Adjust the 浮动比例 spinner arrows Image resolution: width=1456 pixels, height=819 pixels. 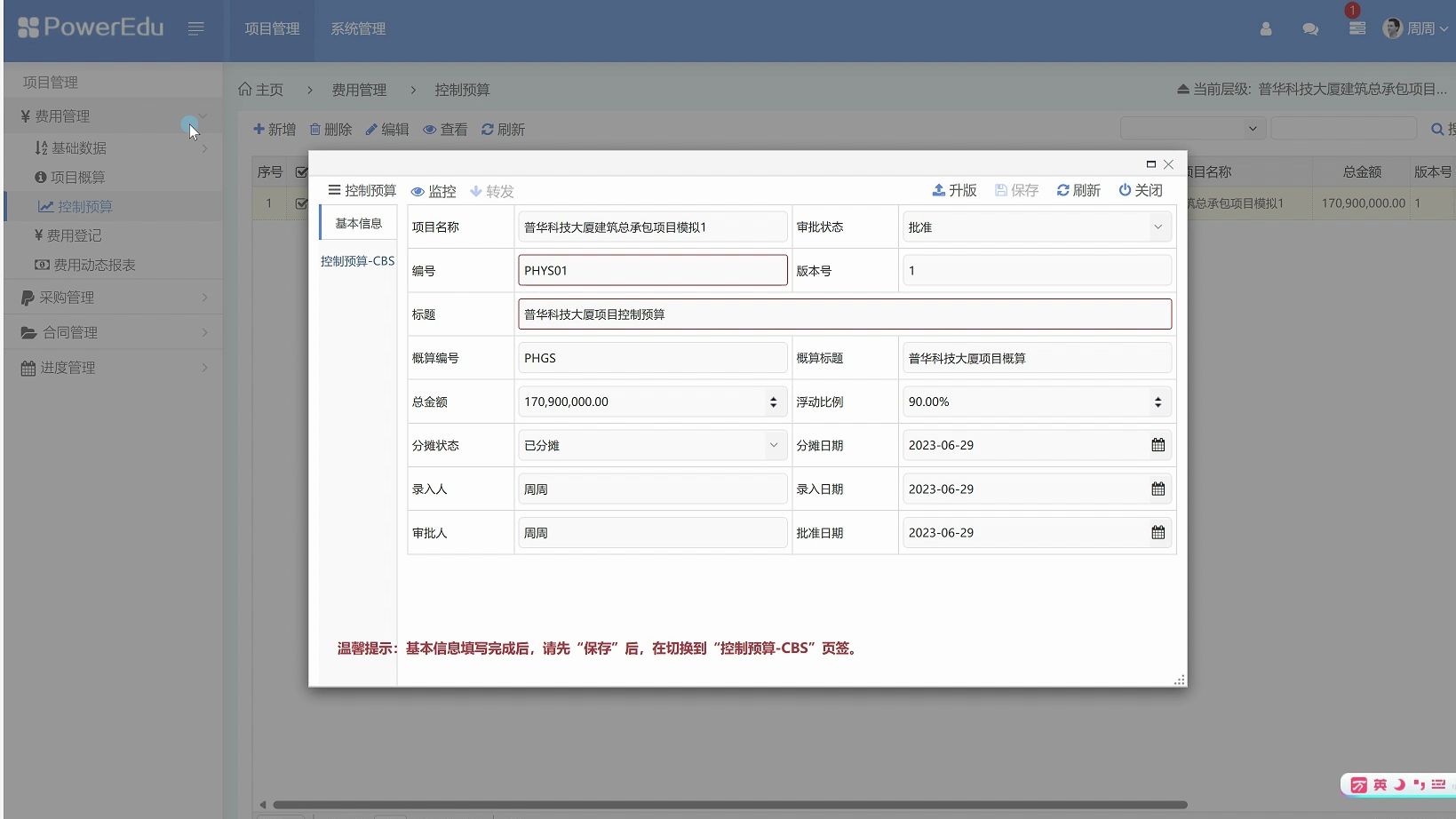[x=1158, y=402]
